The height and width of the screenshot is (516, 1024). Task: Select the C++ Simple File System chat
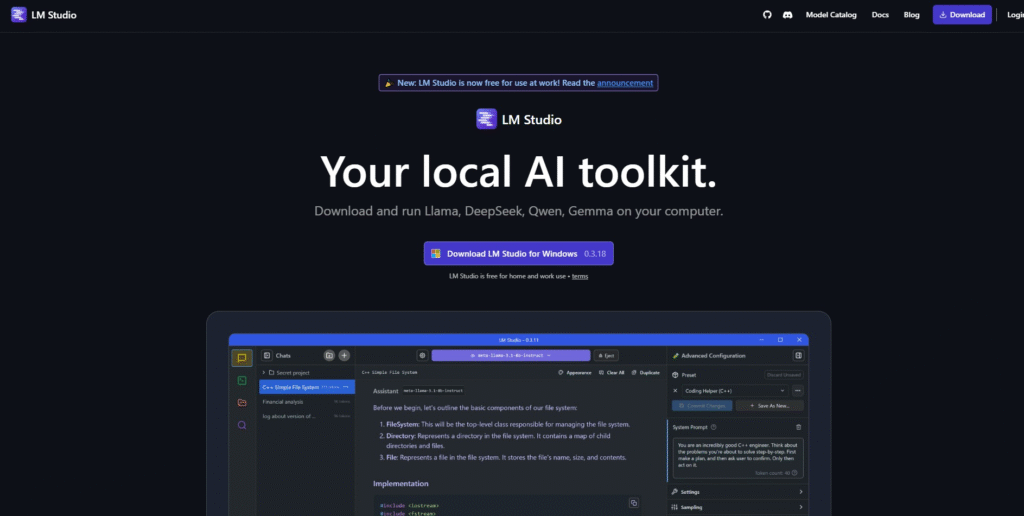pos(307,387)
